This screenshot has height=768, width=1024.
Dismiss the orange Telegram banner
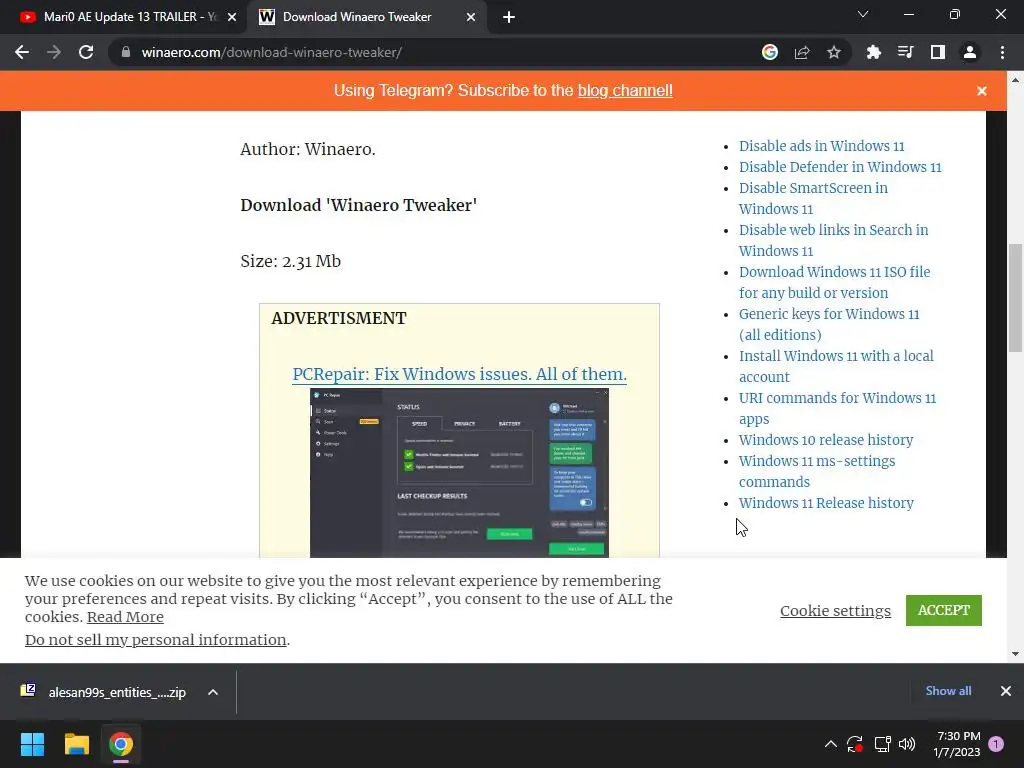(x=982, y=91)
